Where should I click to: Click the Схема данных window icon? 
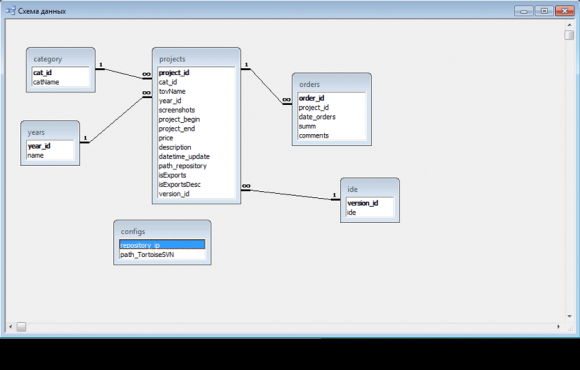(10, 11)
